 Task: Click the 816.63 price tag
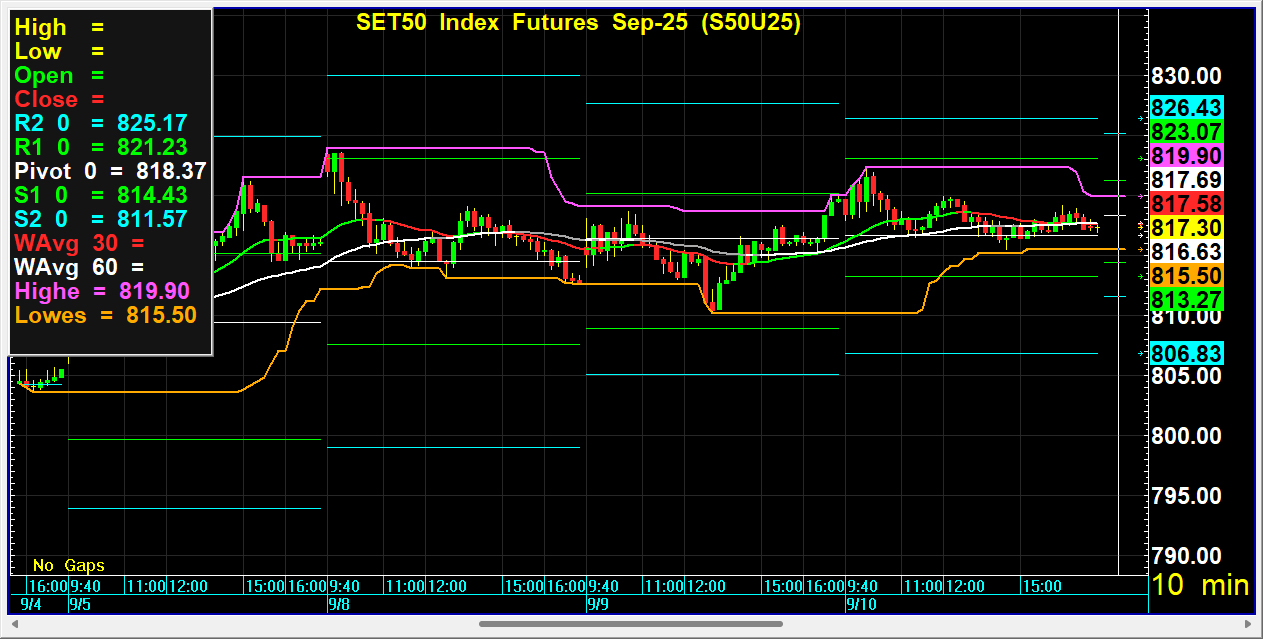click(x=1187, y=252)
